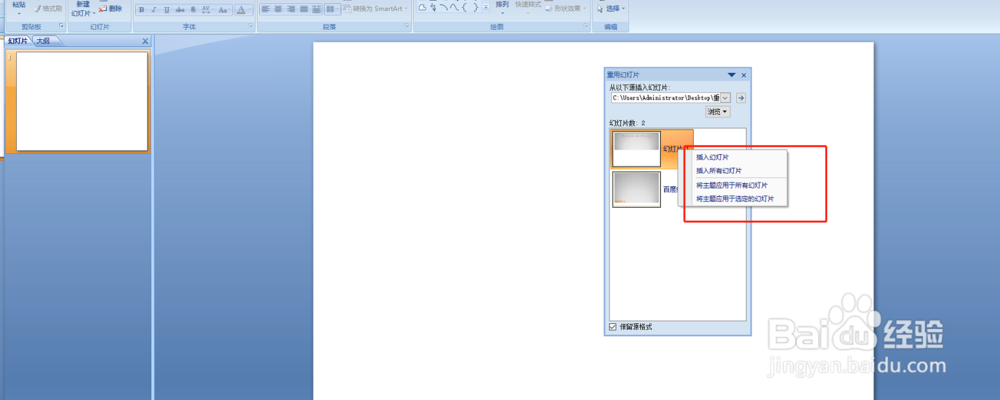Open the Font dialog launcher
Viewport: 1000px width, 400px height.
pyautogui.click(x=250, y=26)
